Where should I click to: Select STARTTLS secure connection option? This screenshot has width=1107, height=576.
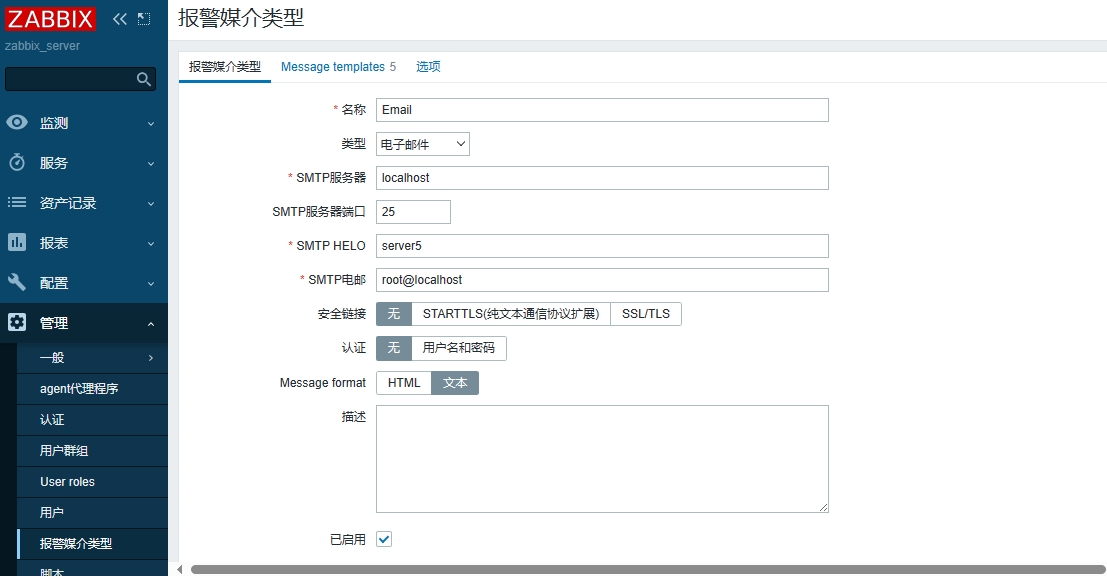point(510,314)
